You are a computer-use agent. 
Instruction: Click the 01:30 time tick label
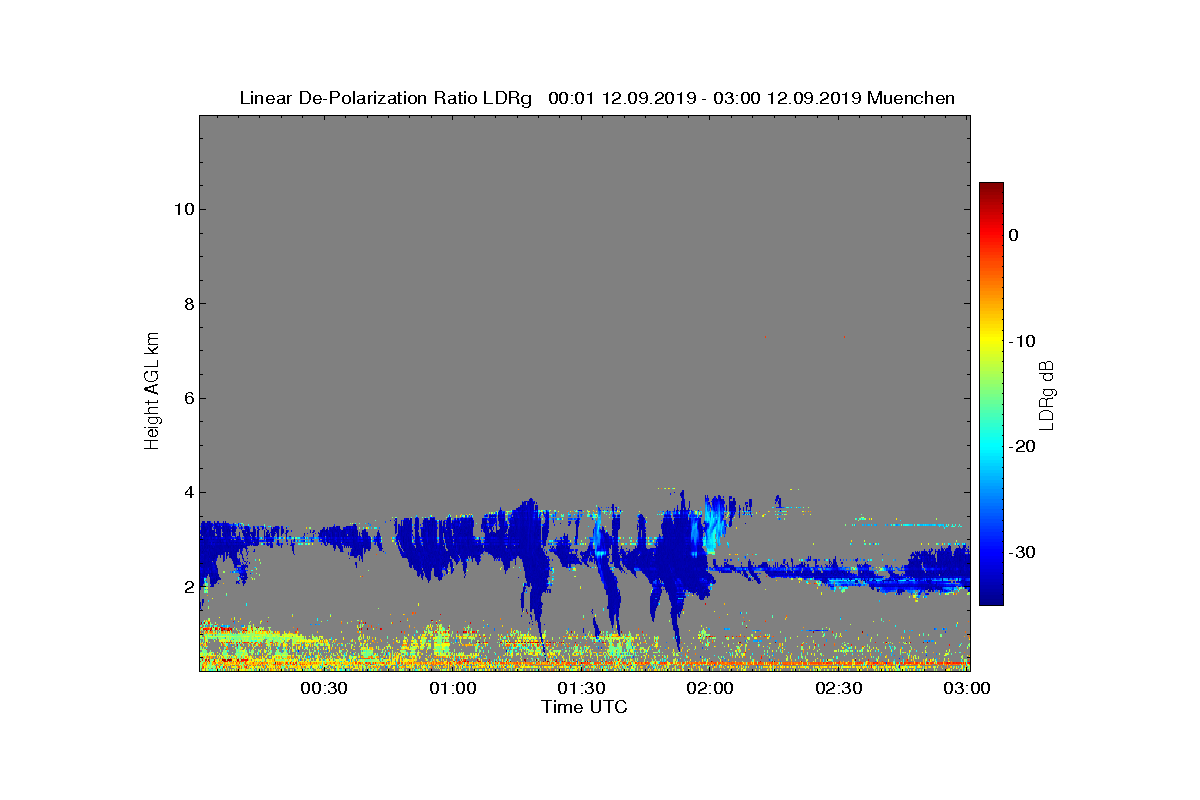[x=581, y=688]
